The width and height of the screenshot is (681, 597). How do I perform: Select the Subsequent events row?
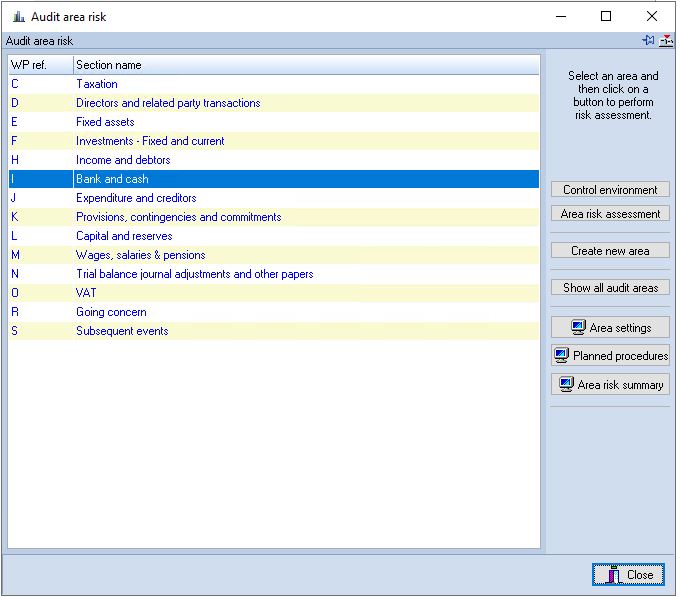click(274, 331)
